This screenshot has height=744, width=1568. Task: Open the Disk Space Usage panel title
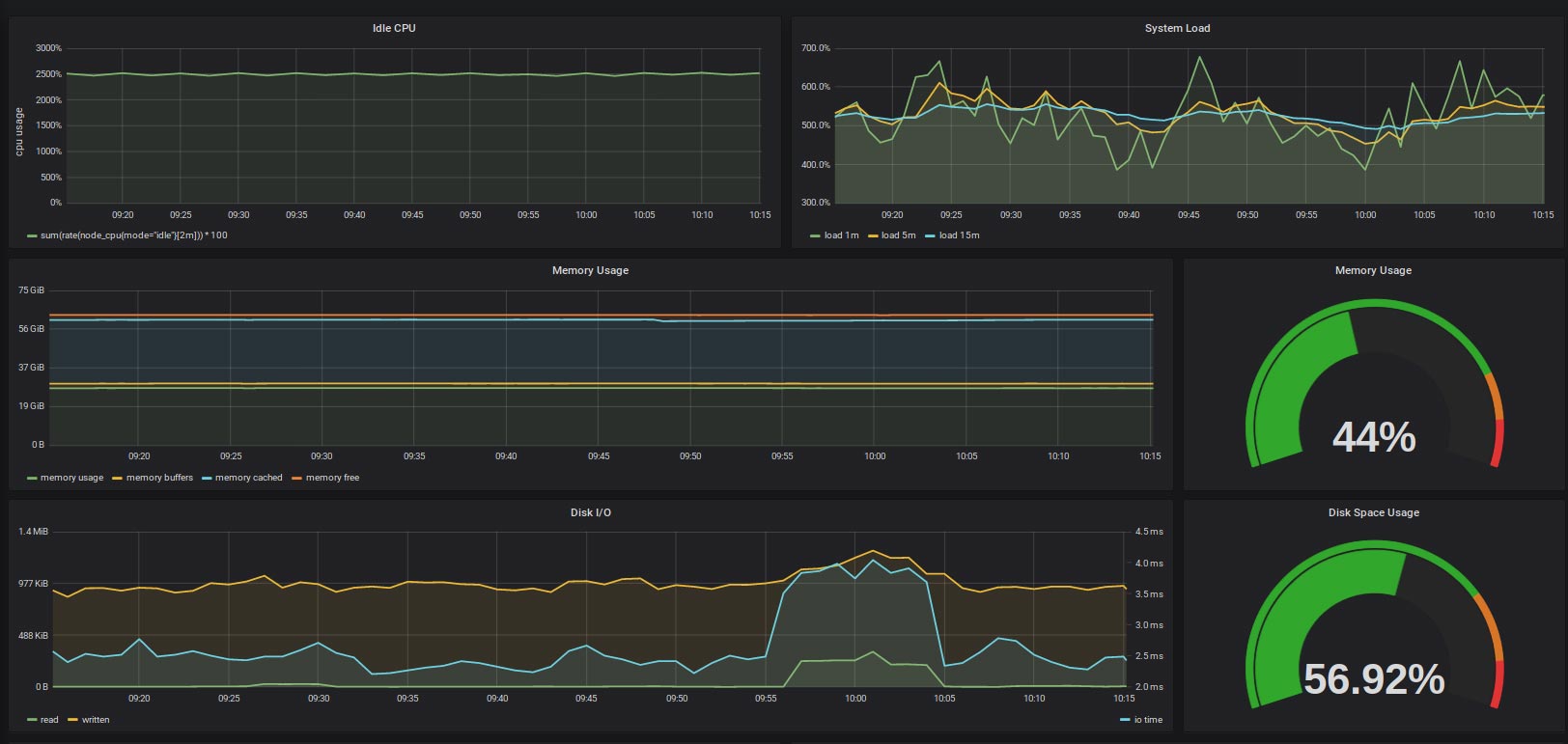1373,512
